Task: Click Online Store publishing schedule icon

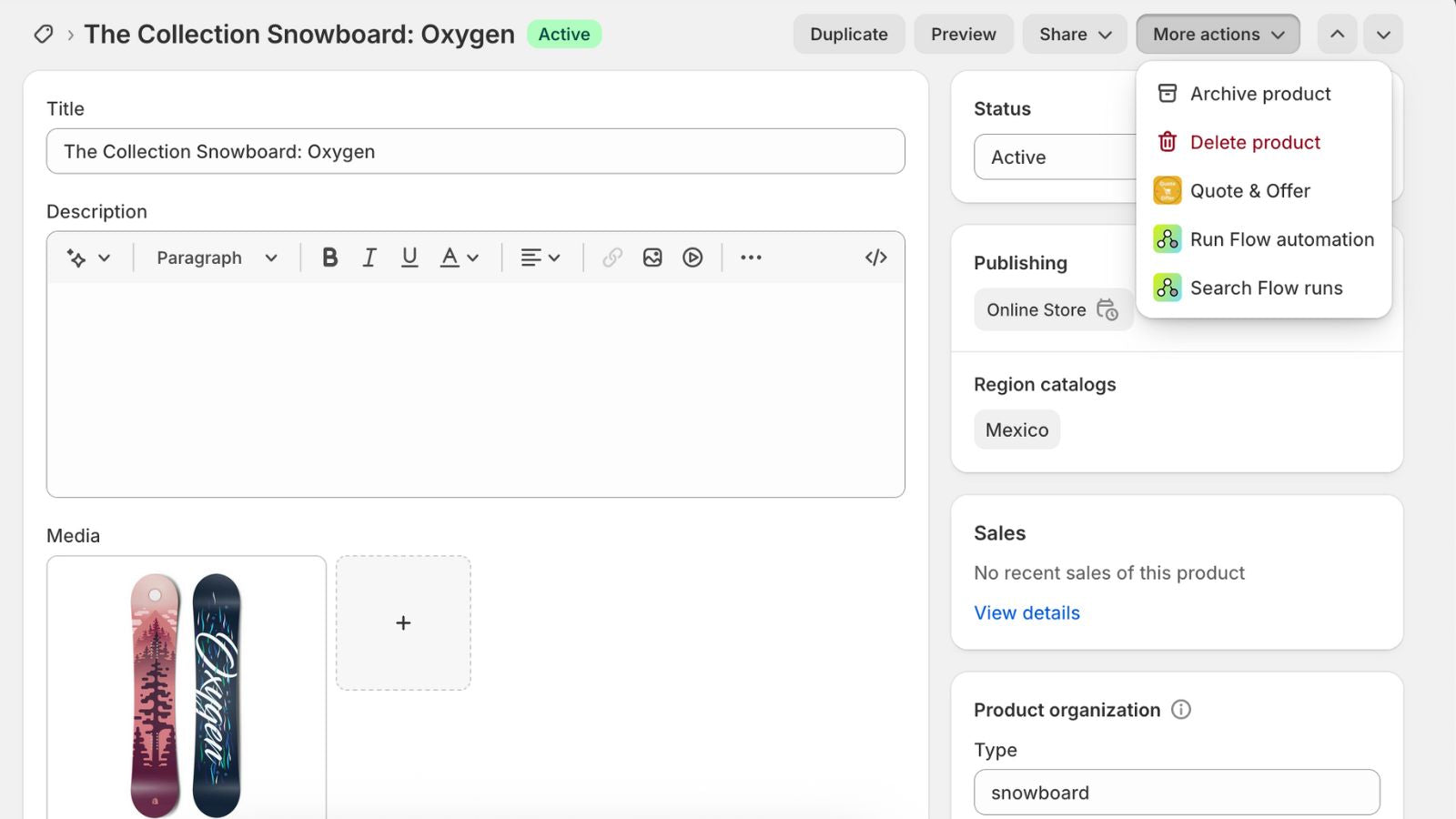Action: point(1107,309)
